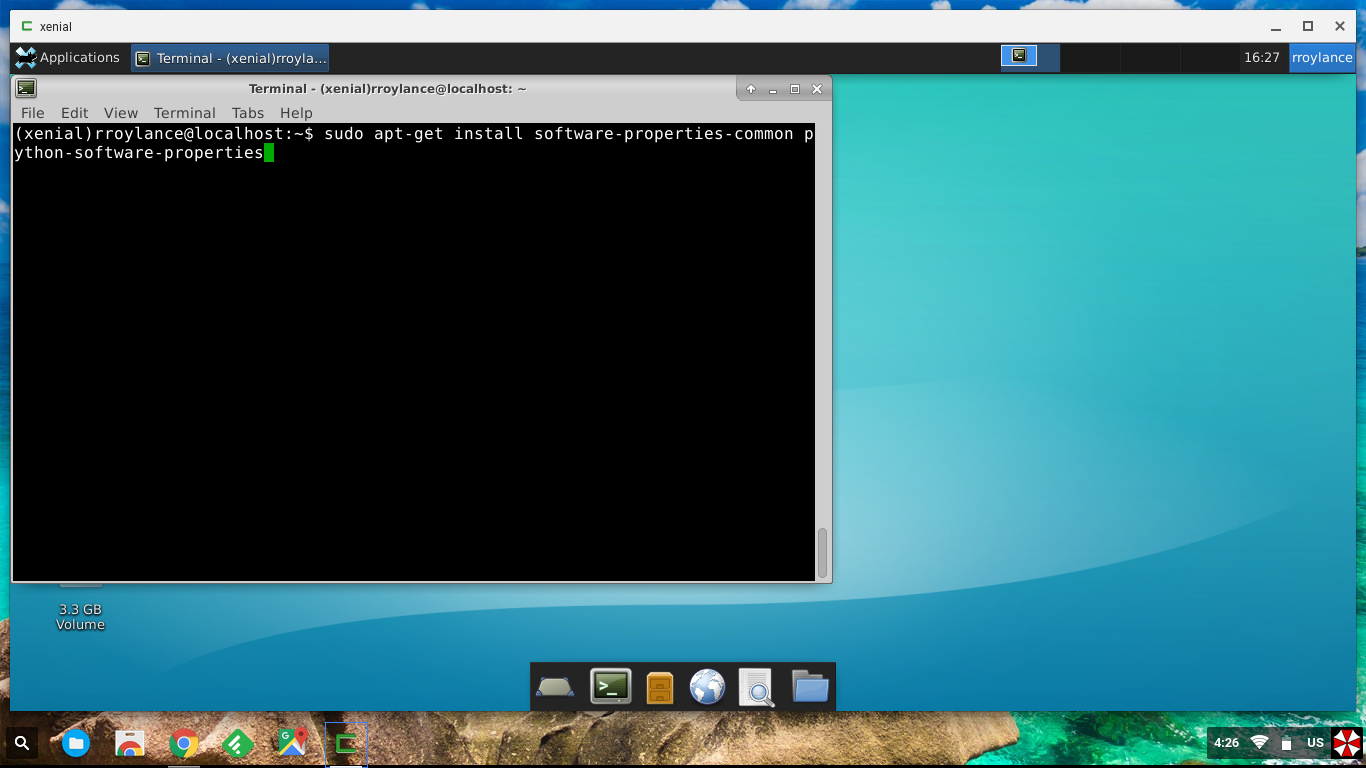
Task: Click the Chrome OS search launcher icon
Action: 22,743
